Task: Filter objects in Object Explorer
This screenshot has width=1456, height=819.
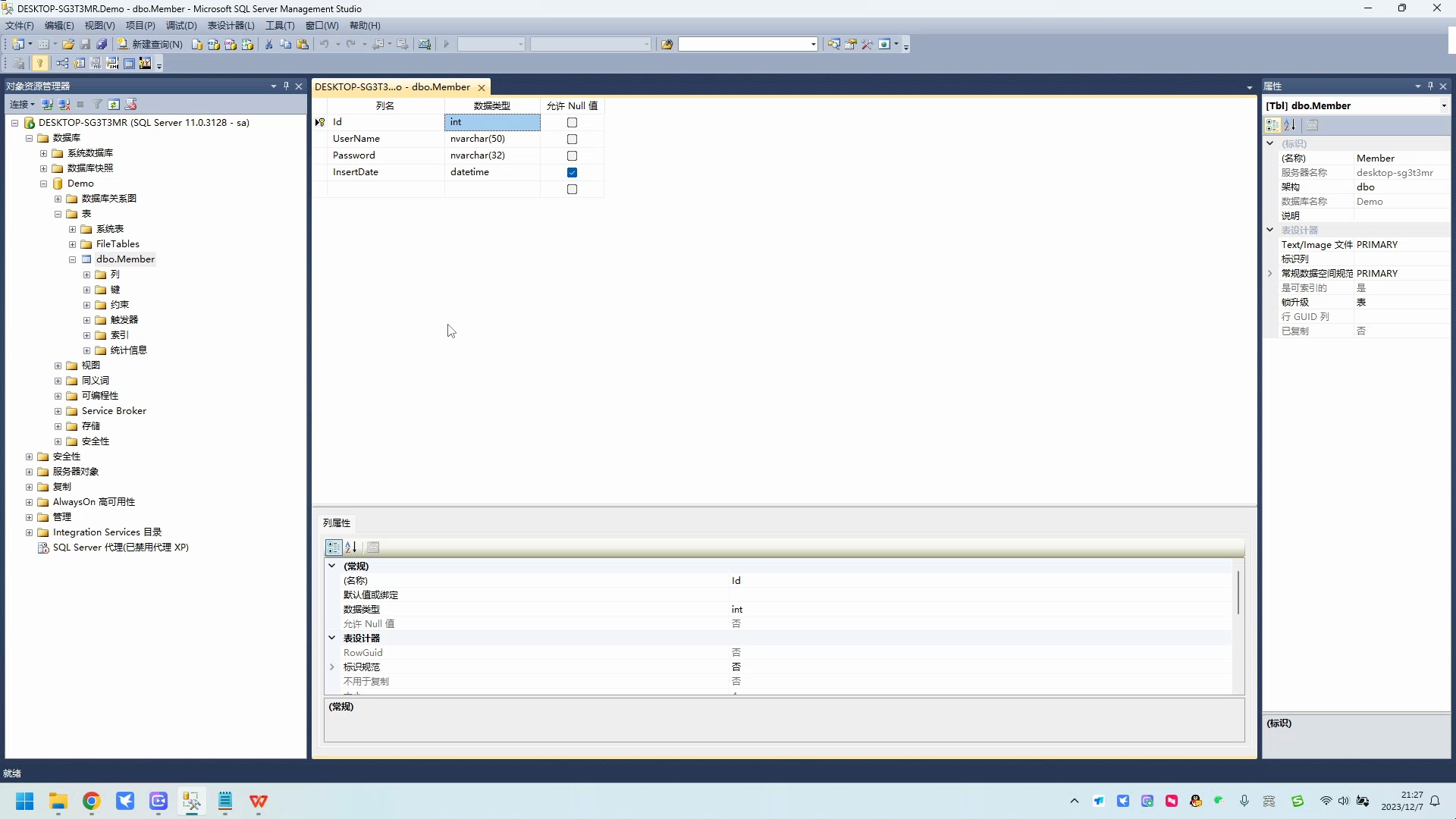Action: pos(97,104)
